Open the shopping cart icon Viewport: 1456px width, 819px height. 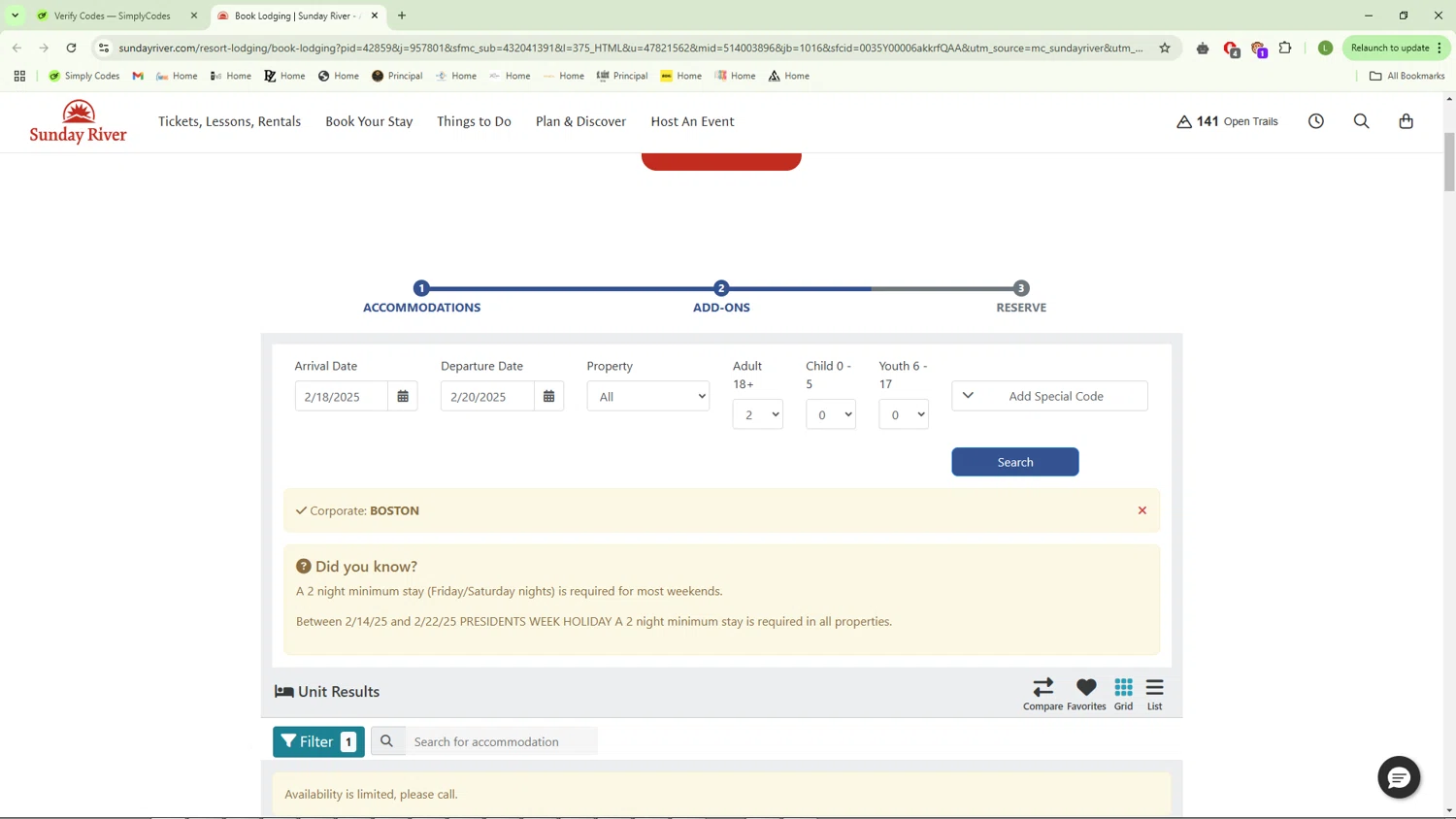[x=1406, y=121]
